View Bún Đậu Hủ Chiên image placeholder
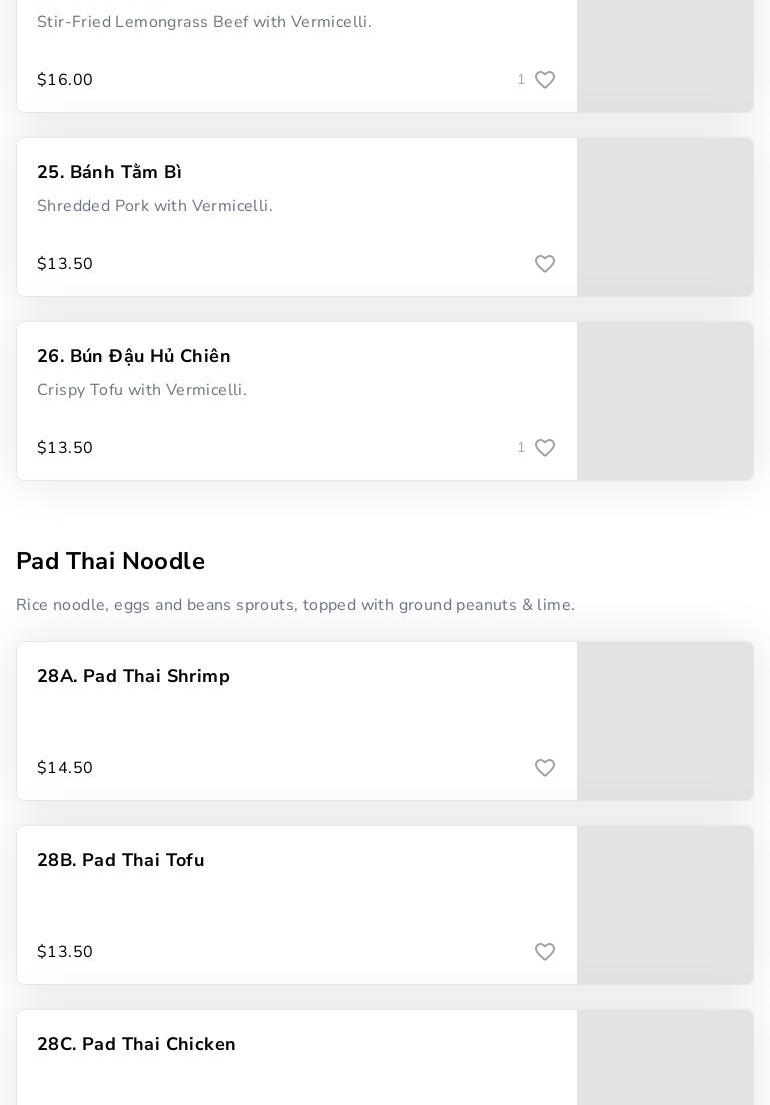770x1105 pixels. click(665, 401)
